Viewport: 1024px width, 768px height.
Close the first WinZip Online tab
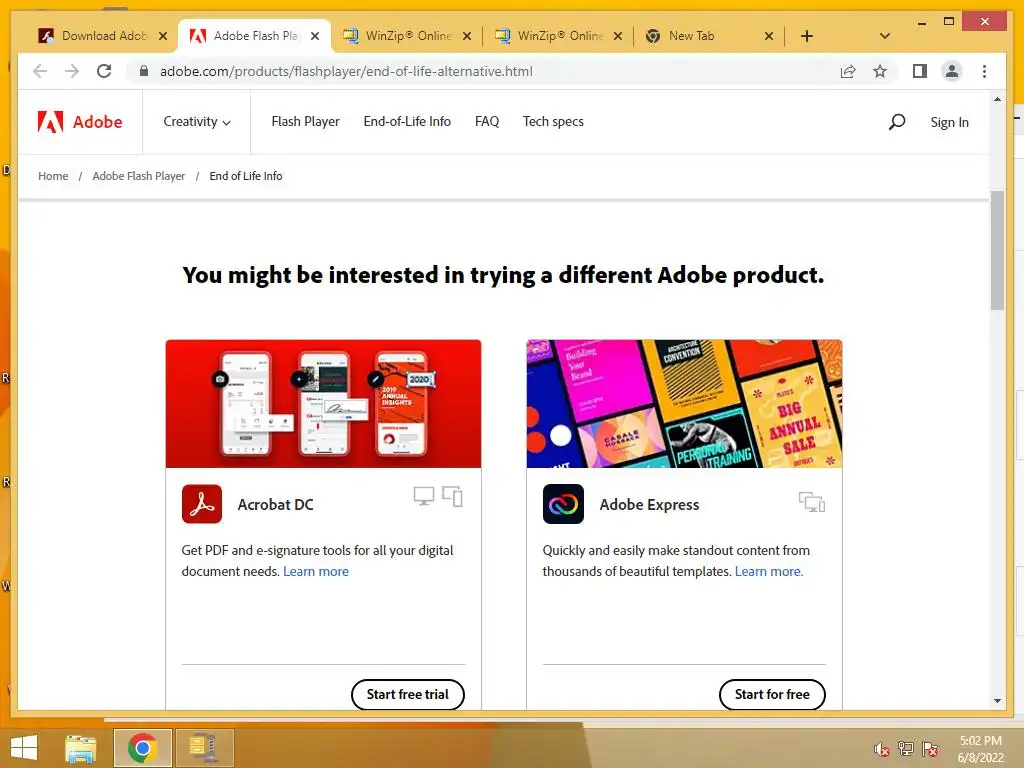coord(467,36)
